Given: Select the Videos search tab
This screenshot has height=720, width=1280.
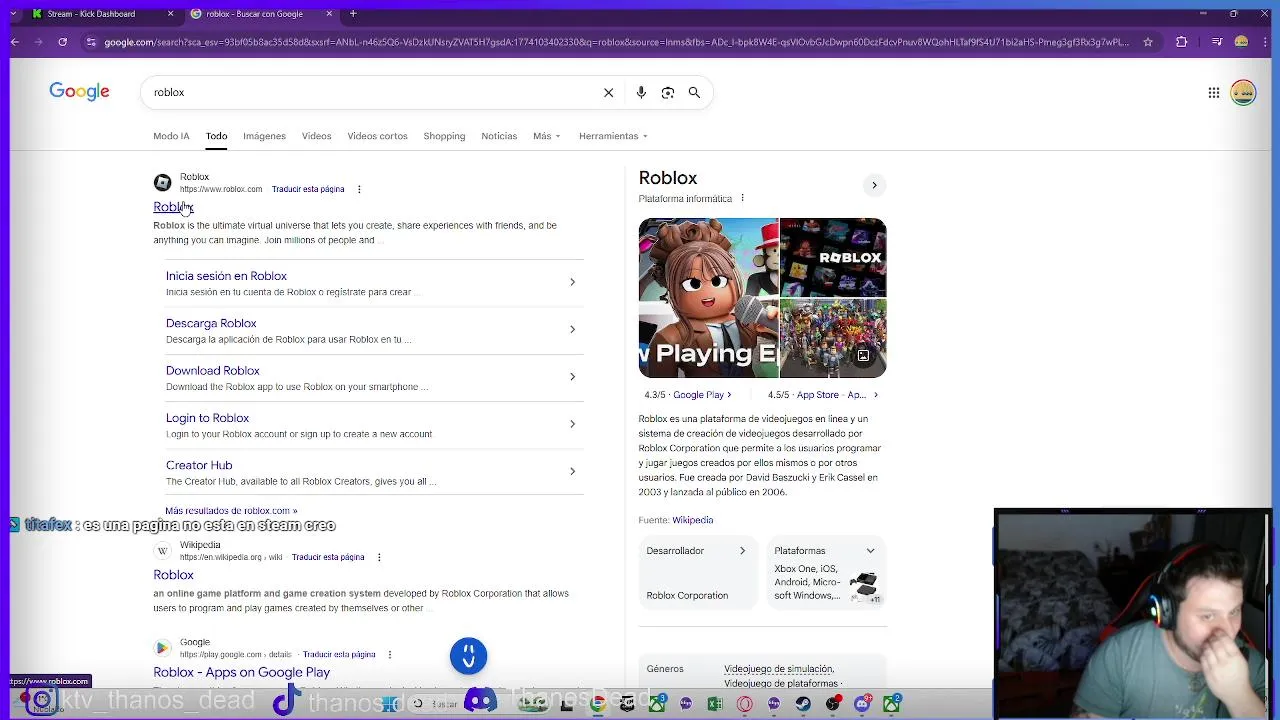Looking at the screenshot, I should click(x=316, y=136).
